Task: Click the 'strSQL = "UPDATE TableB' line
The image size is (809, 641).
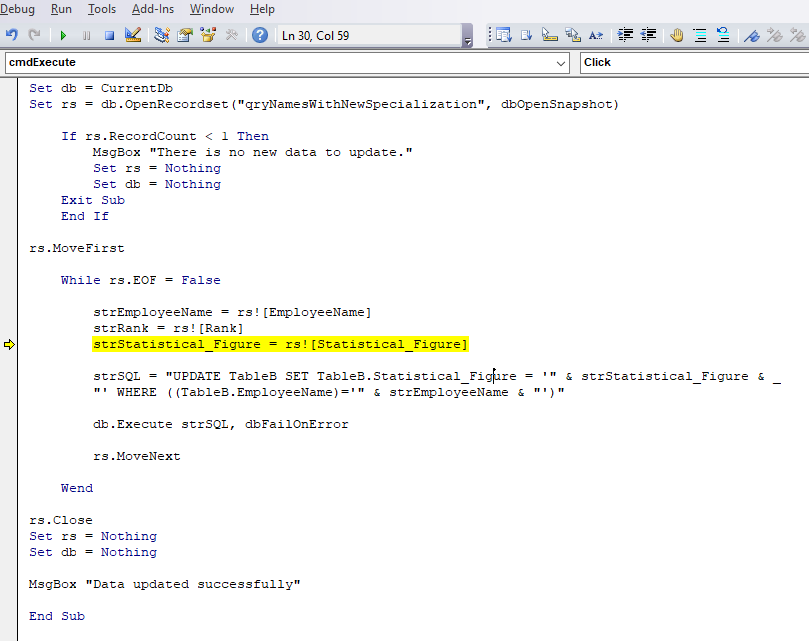Action: (x=437, y=376)
